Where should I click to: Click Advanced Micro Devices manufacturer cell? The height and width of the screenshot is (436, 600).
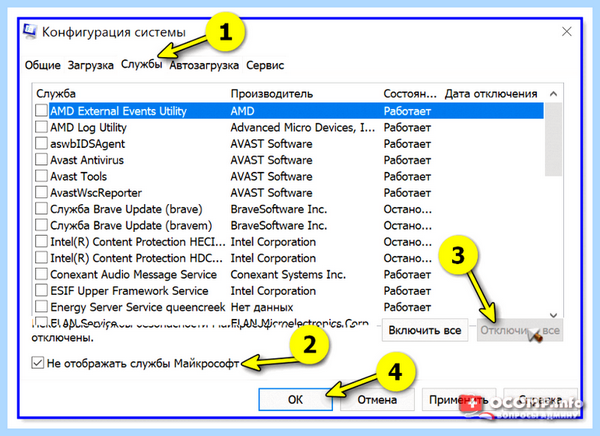point(303,127)
